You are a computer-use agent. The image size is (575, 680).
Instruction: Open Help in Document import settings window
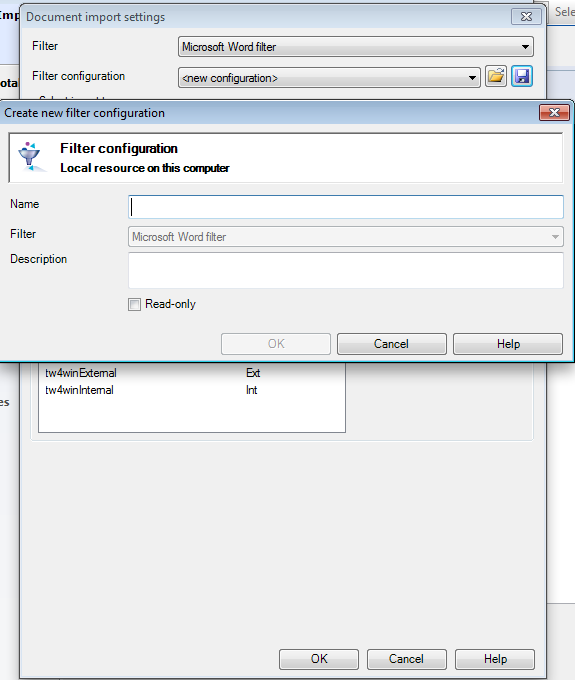click(x=495, y=659)
